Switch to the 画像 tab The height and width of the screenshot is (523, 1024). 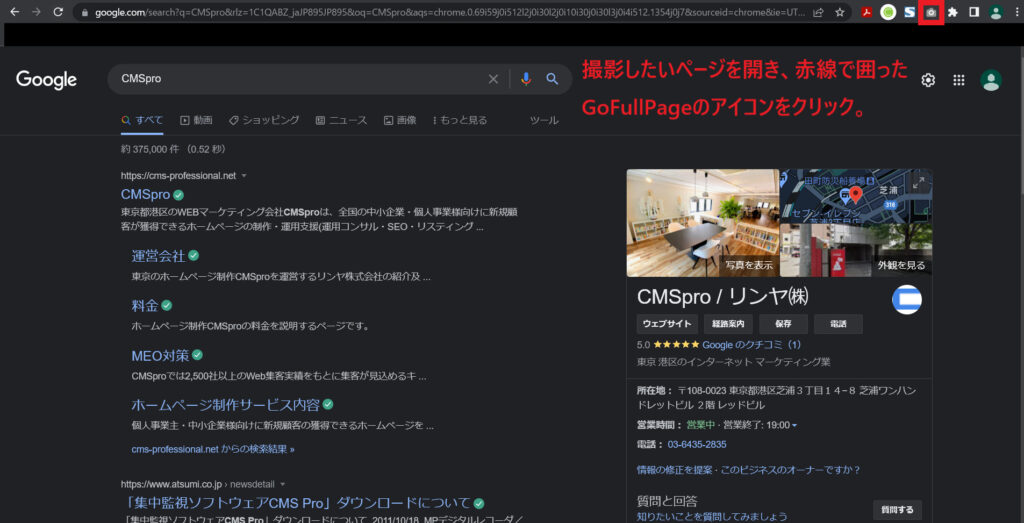(x=400, y=120)
